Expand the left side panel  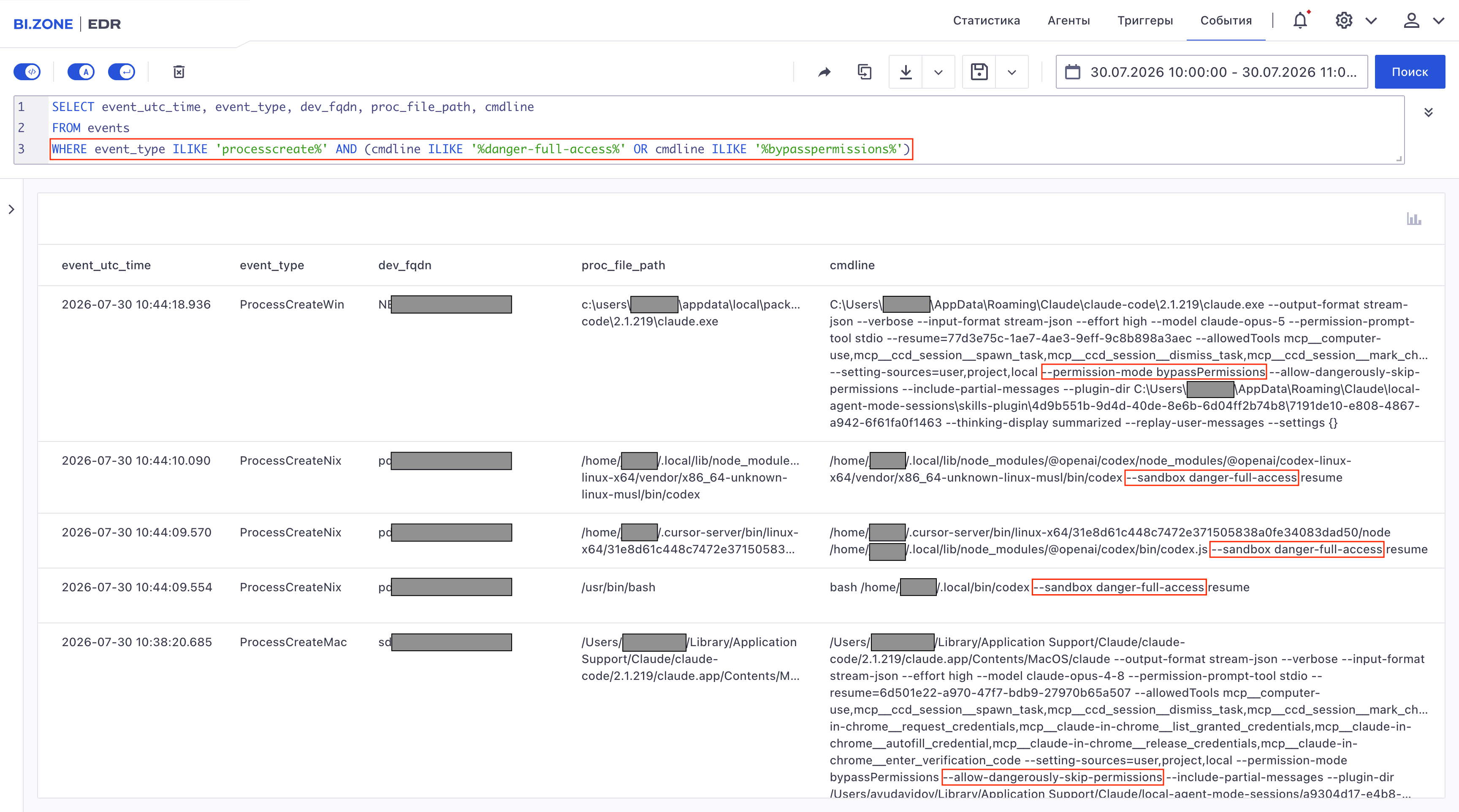coord(11,209)
